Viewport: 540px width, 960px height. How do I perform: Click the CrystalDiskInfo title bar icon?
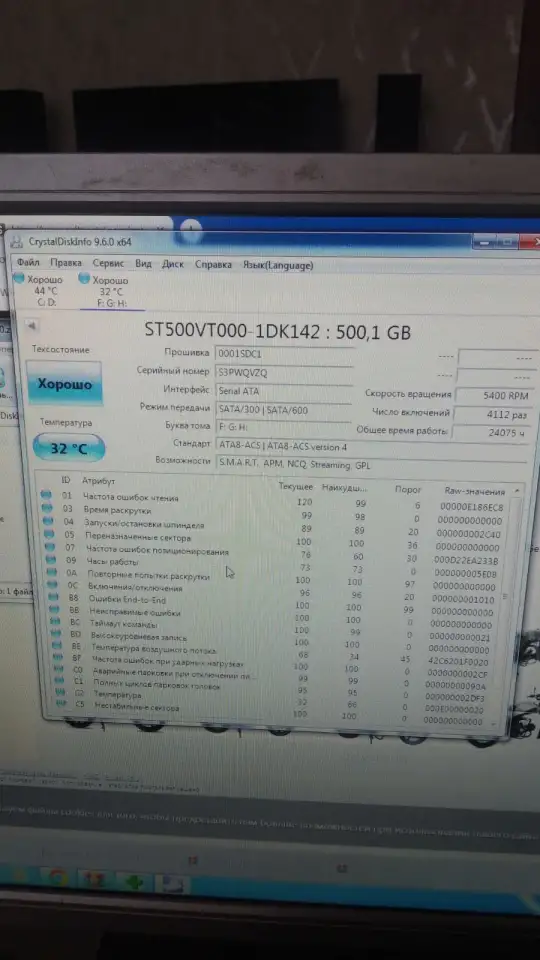(17, 241)
